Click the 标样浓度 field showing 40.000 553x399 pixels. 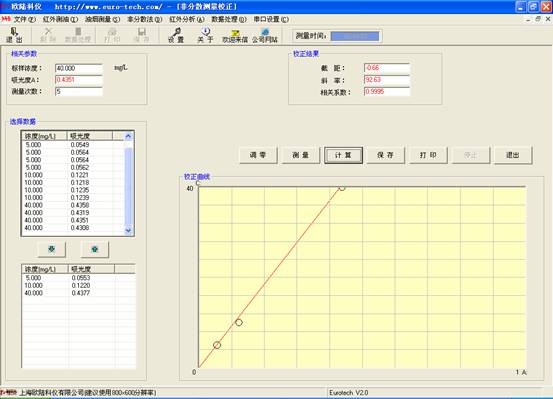(x=79, y=68)
